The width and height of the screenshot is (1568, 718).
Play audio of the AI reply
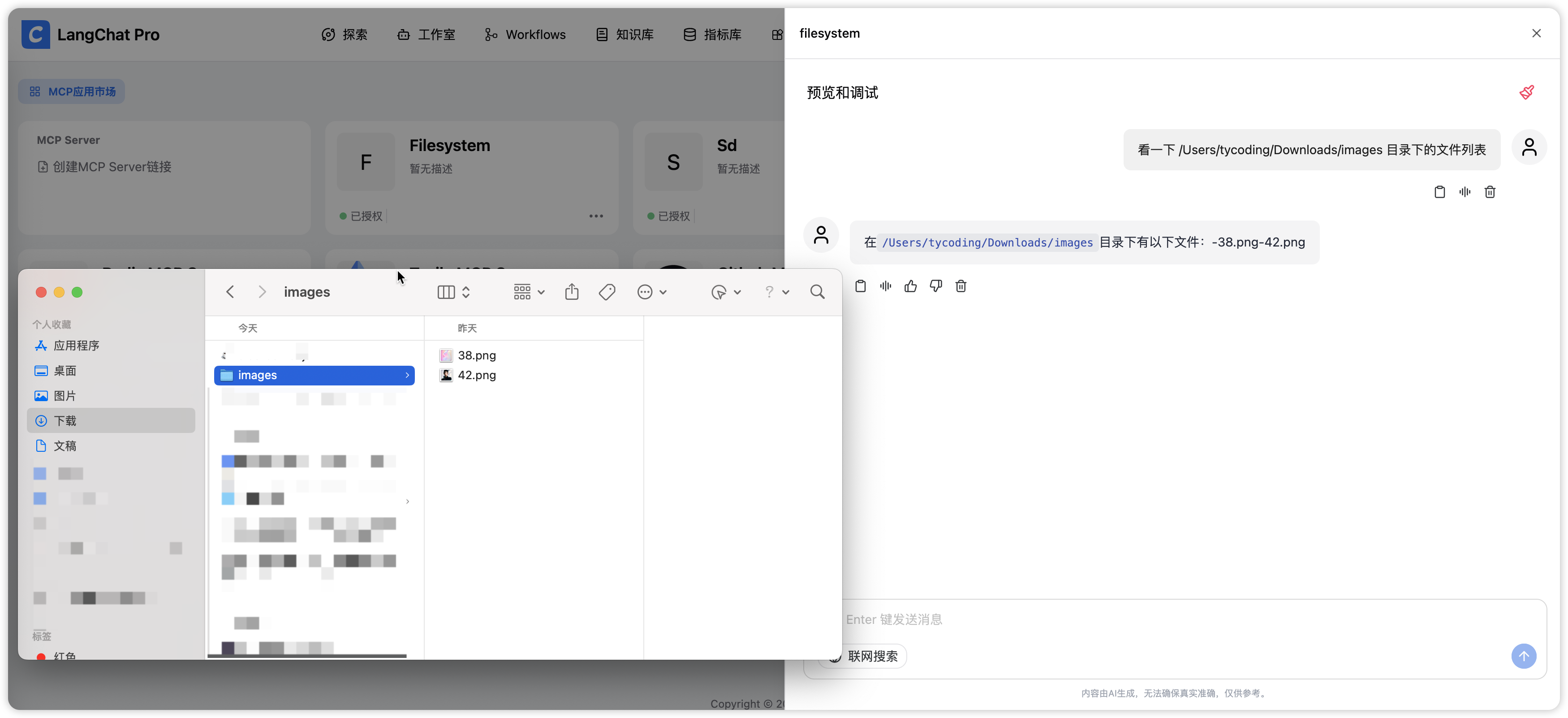click(885, 286)
